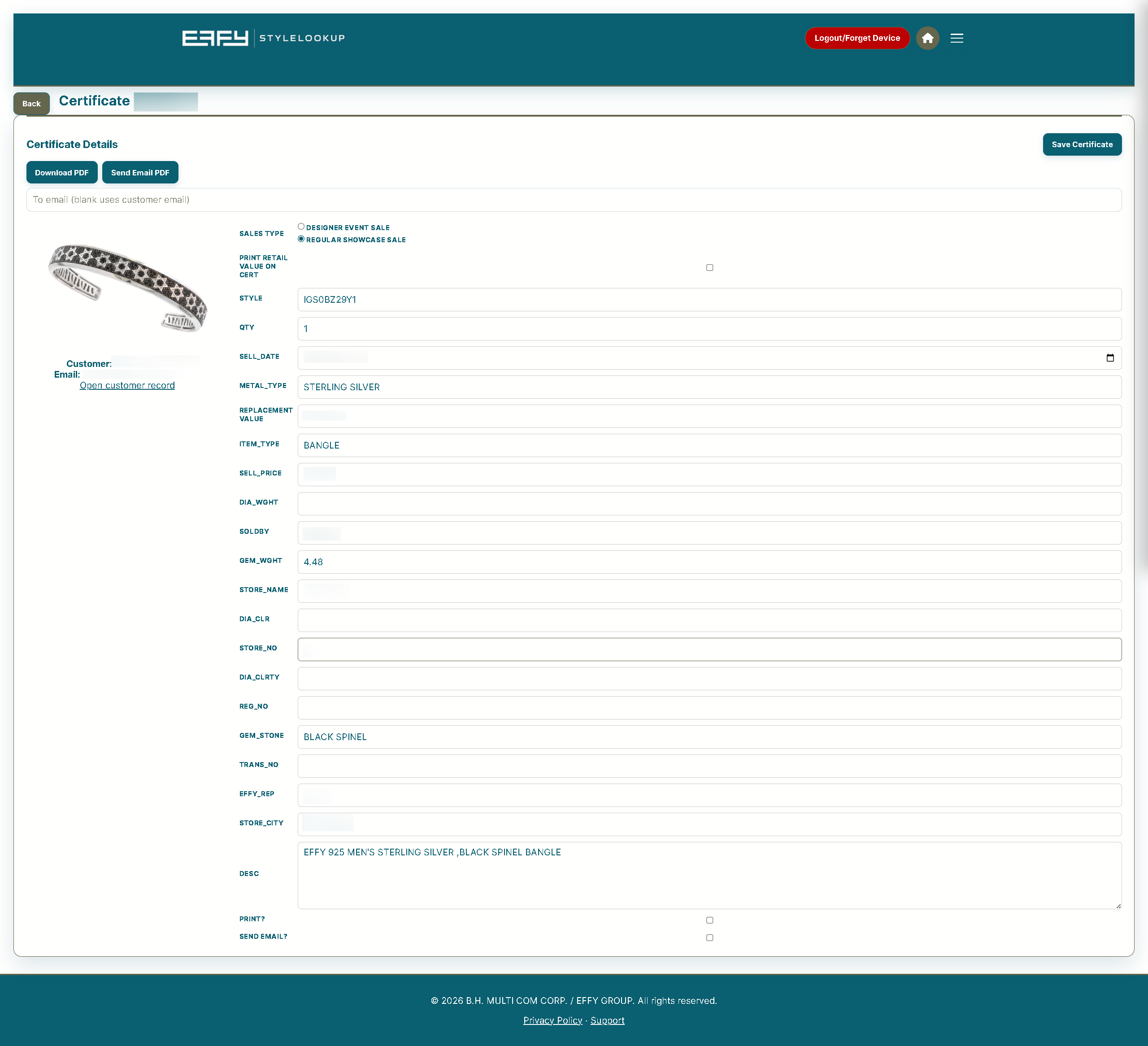
Task: Click the empty REG_NO field
Action: point(709,708)
